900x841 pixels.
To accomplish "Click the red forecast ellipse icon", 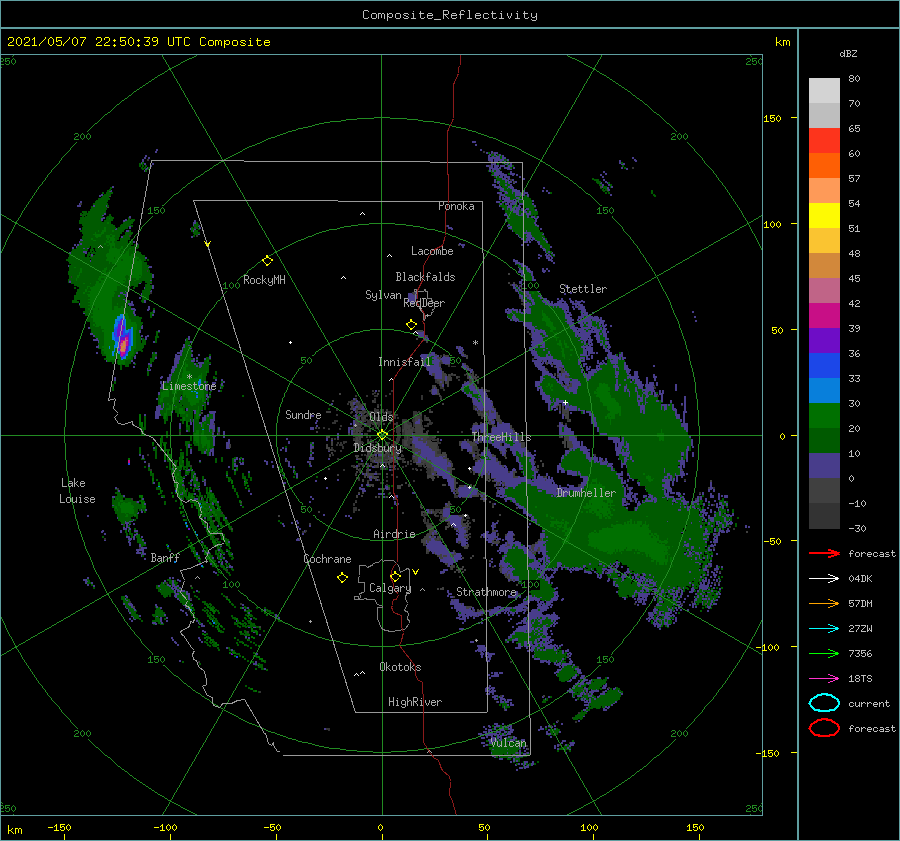I will pyautogui.click(x=824, y=728).
